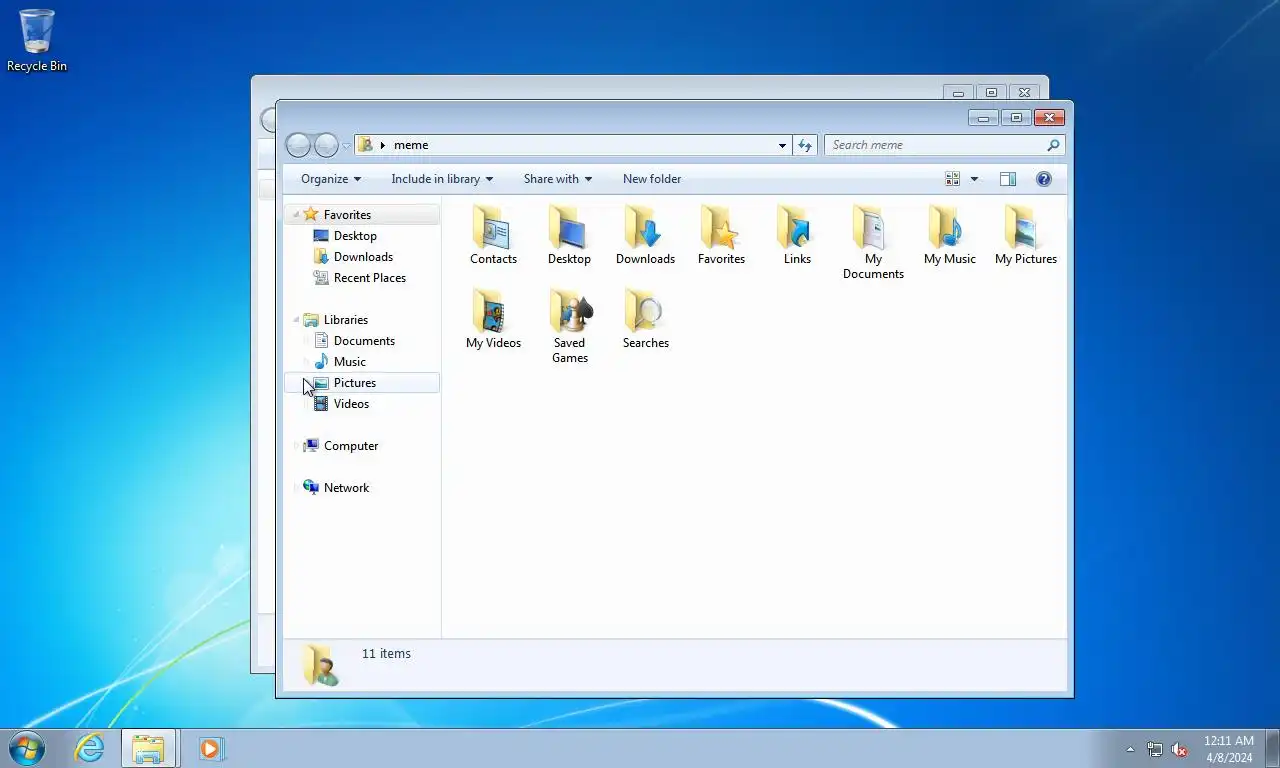Show the preview pane
The width and height of the screenshot is (1280, 768).
pos(1008,179)
